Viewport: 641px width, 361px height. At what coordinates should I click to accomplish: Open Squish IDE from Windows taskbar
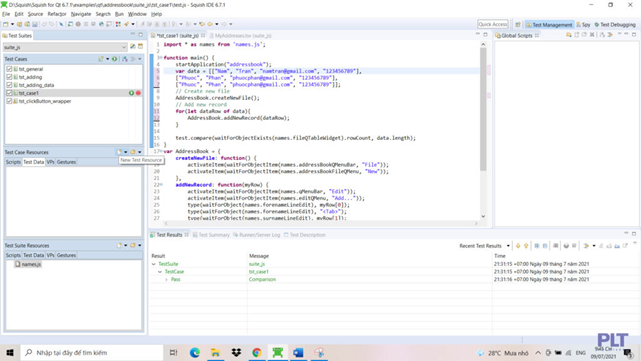[278, 352]
